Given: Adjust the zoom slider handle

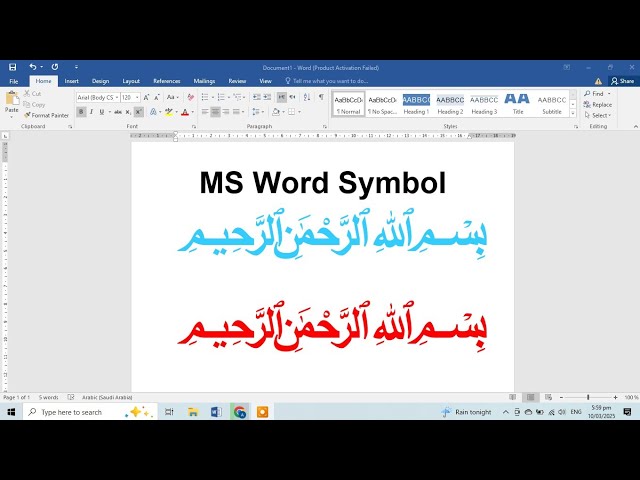Looking at the screenshot, I should pos(588,397).
